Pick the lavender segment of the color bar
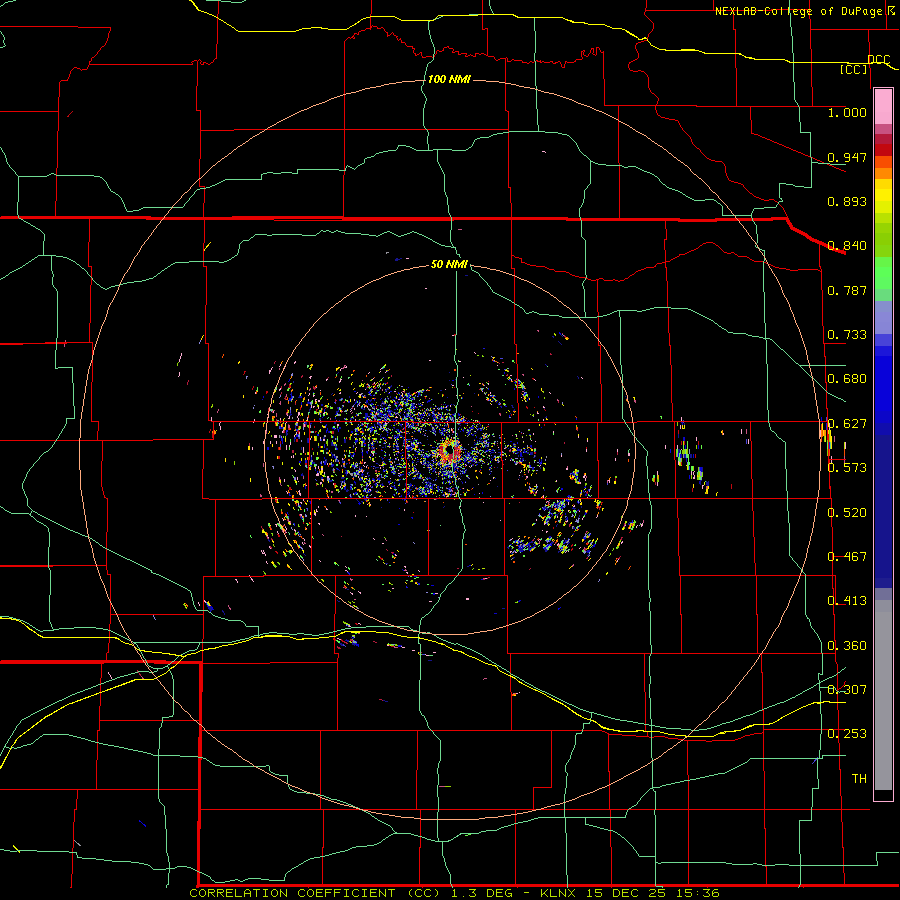 pos(883,317)
